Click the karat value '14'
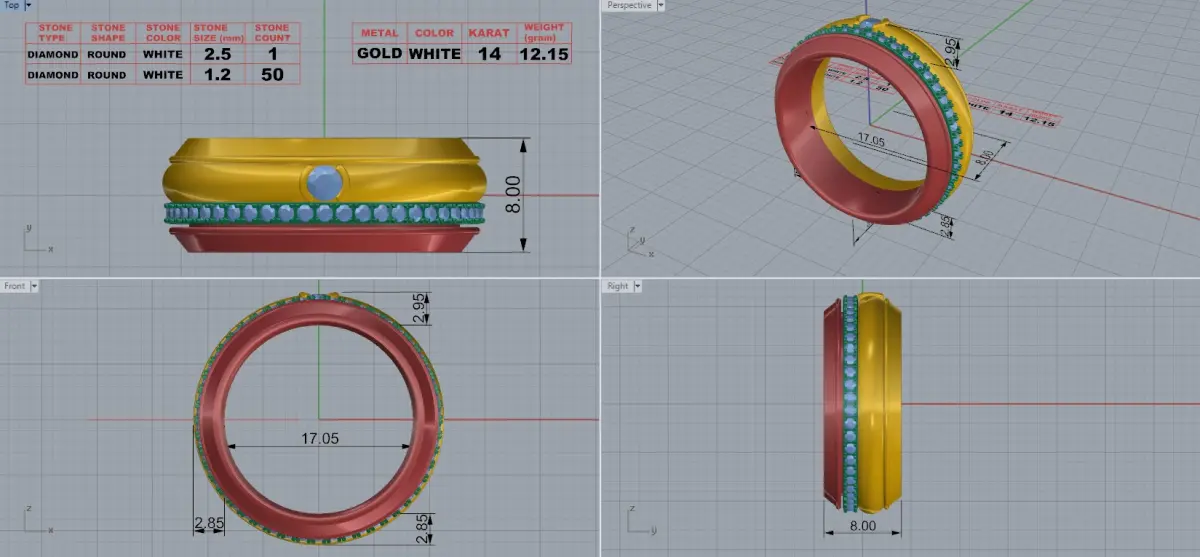 coord(489,54)
